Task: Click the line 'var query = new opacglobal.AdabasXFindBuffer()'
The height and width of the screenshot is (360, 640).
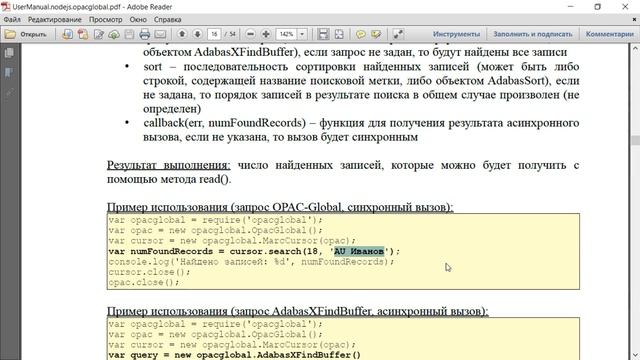Action: point(235,355)
